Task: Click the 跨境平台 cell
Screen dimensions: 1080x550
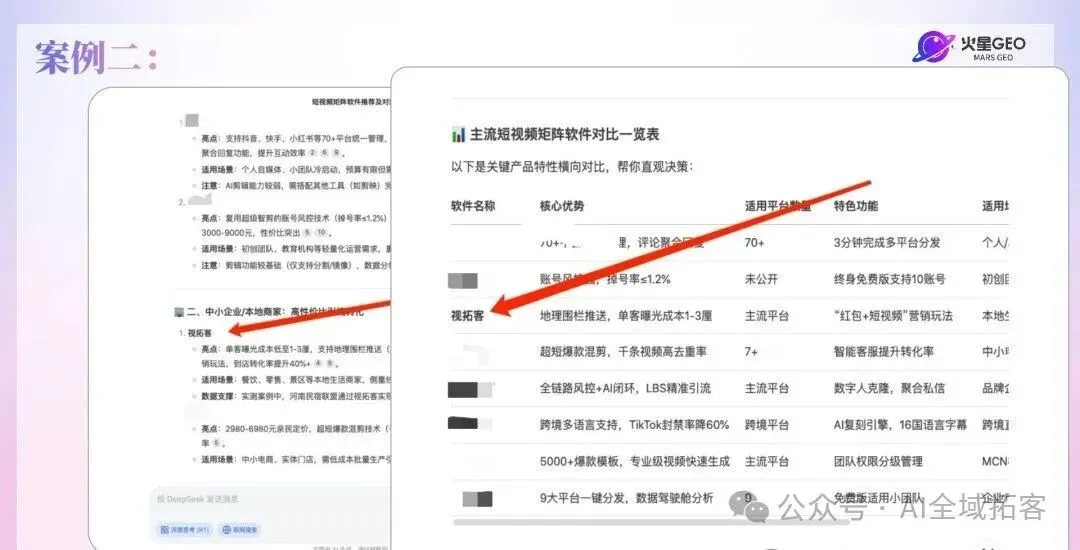Action: (x=767, y=425)
